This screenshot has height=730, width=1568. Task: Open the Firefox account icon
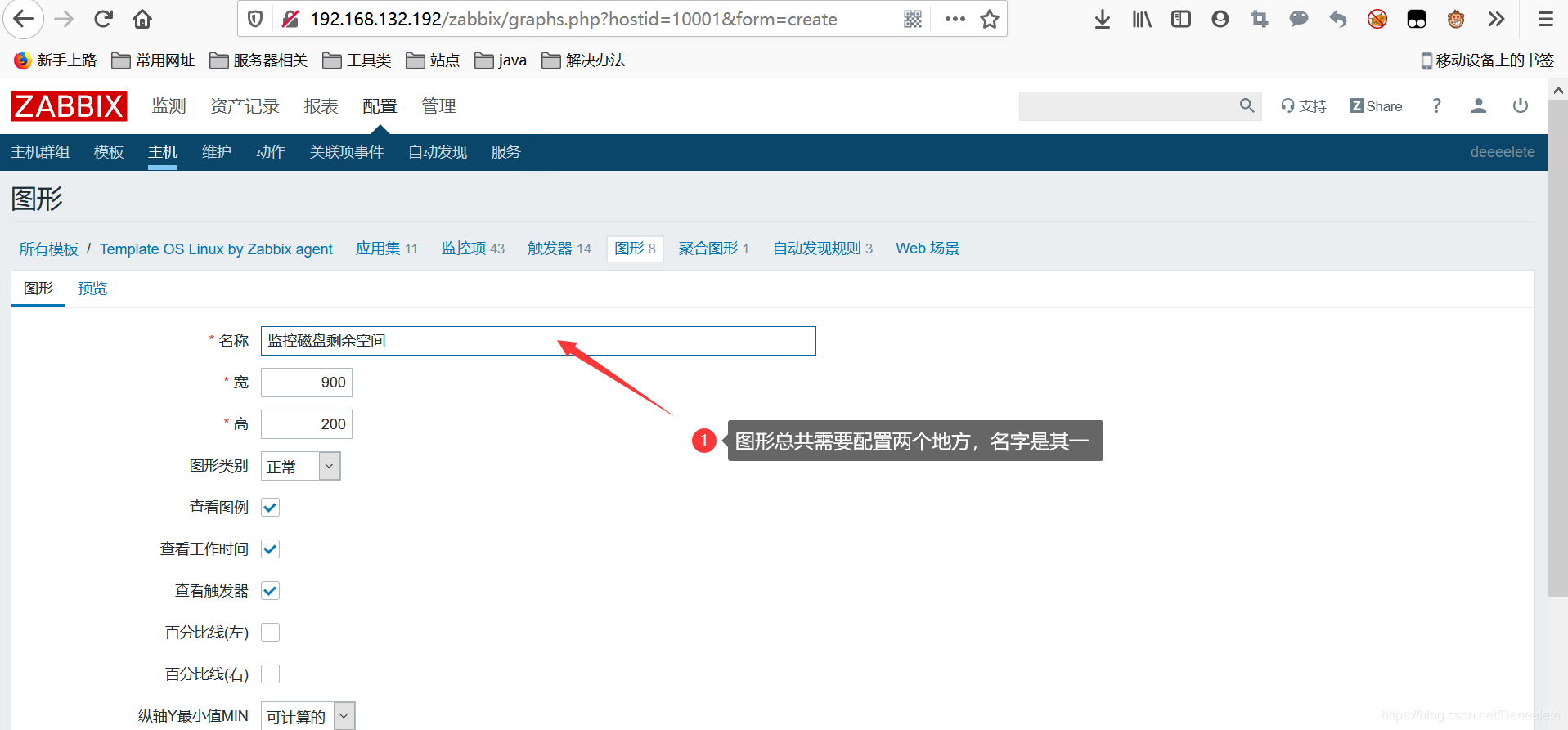coord(1220,19)
